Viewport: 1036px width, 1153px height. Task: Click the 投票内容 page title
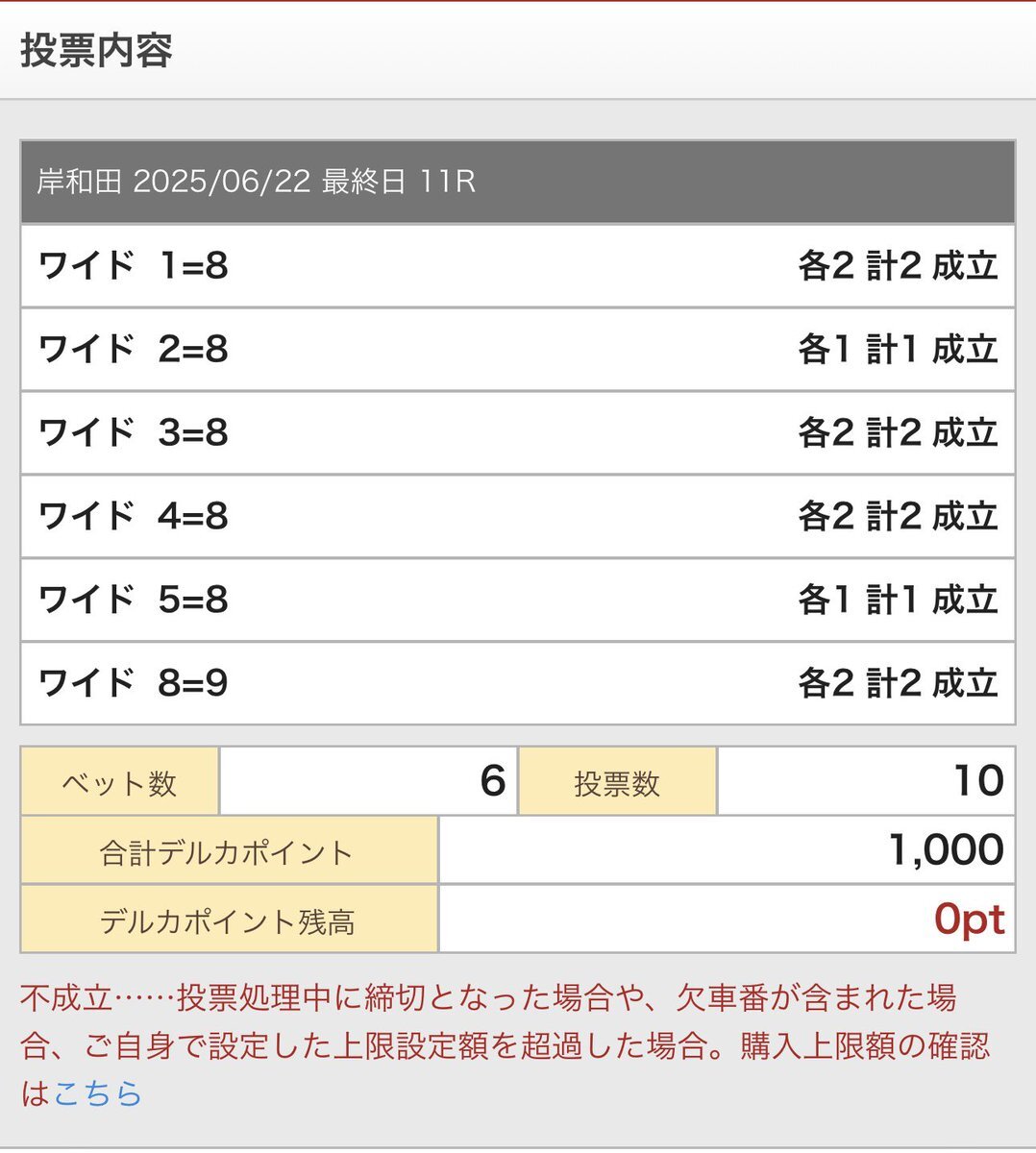coord(96,50)
